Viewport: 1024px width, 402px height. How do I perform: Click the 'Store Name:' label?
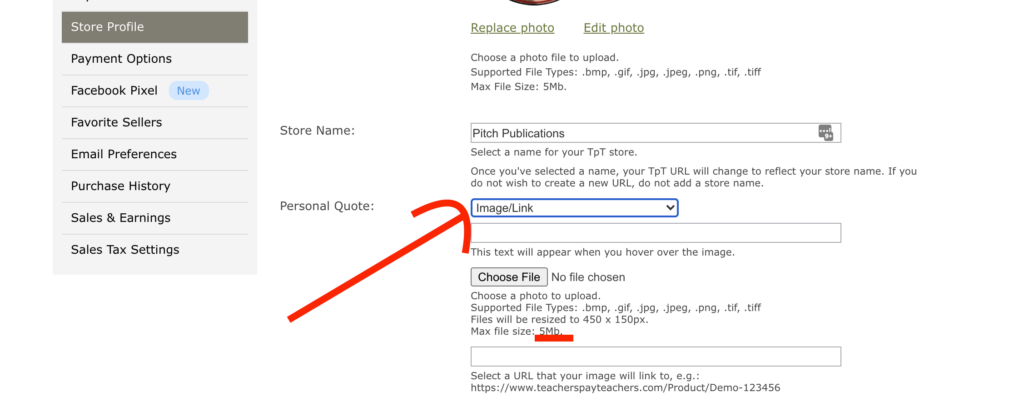[x=317, y=131]
